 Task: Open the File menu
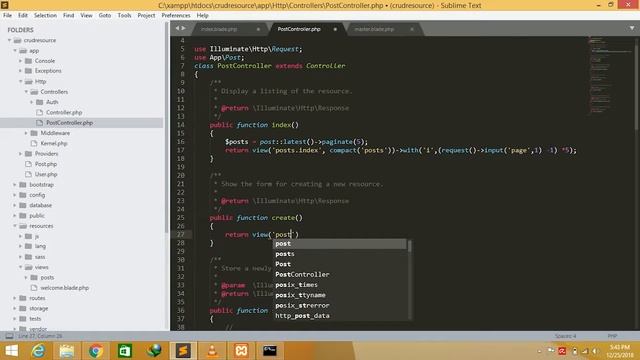point(7,15)
